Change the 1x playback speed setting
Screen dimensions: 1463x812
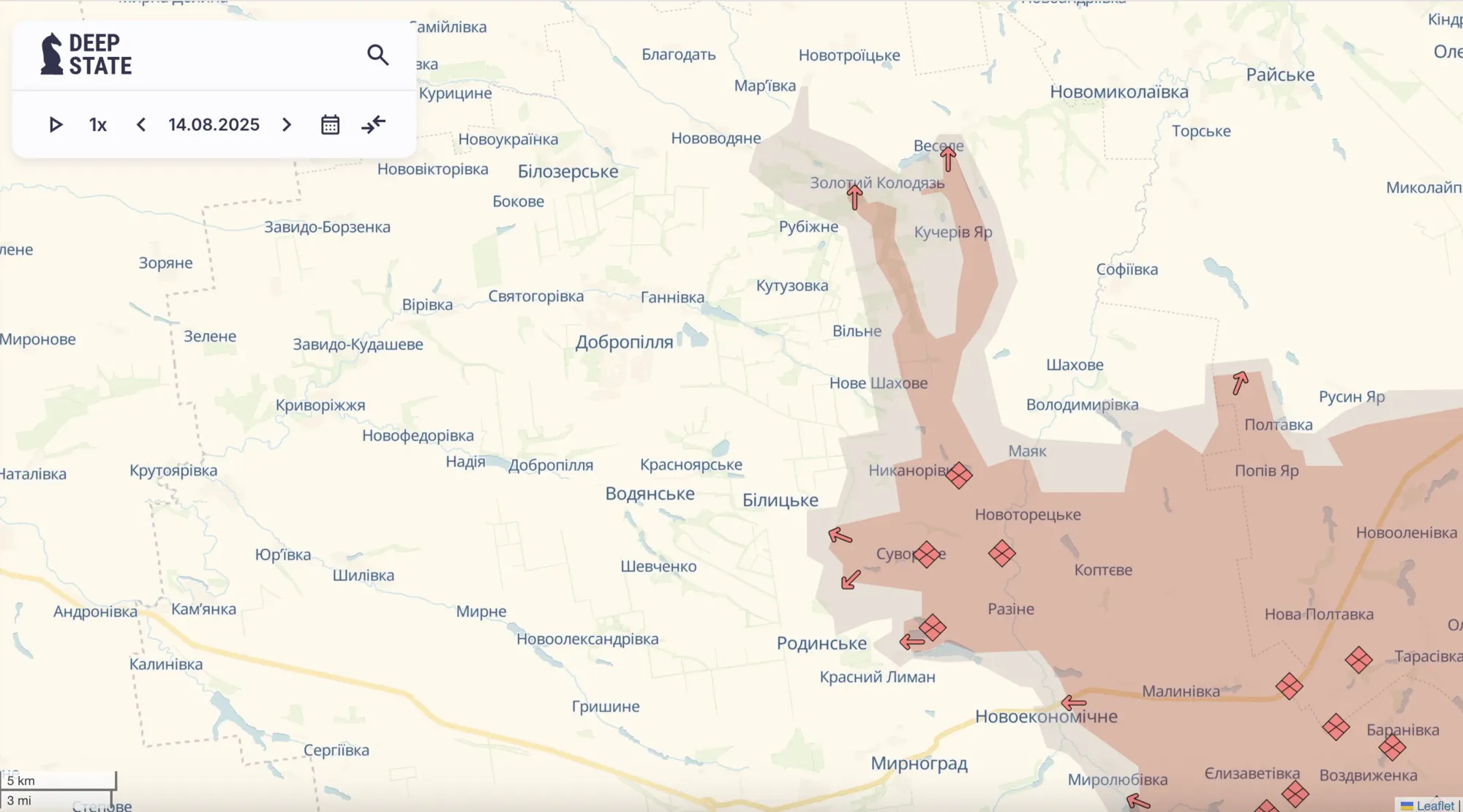coord(98,124)
